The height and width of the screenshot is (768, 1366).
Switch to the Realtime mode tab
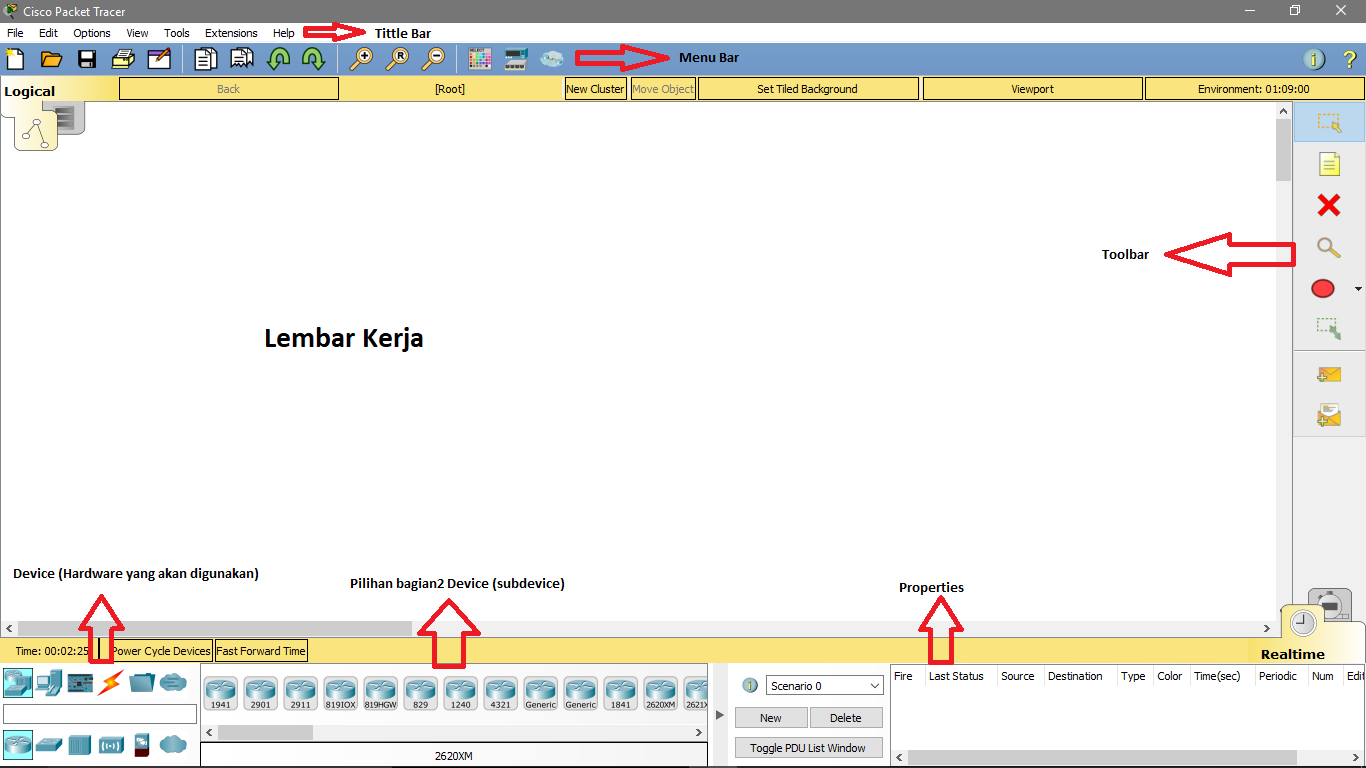click(x=1302, y=621)
